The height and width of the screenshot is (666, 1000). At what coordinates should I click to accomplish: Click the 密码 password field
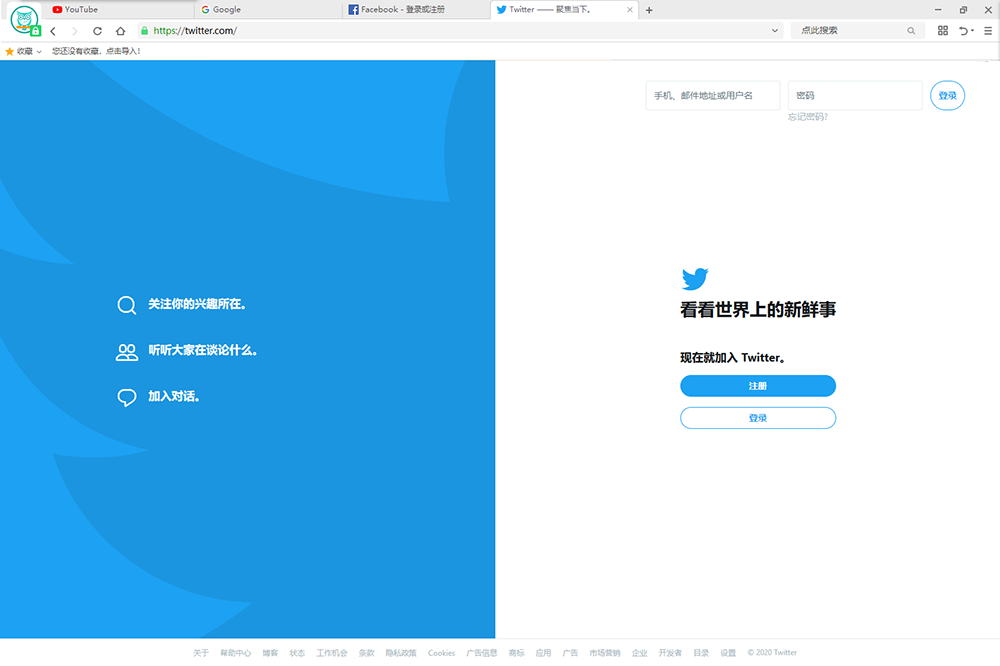pos(855,96)
